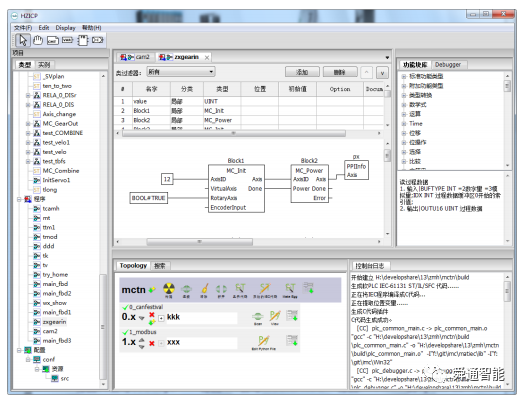This screenshot has height=398, width=521.
Task: Click the move variable down v button
Action: [x=382, y=72]
